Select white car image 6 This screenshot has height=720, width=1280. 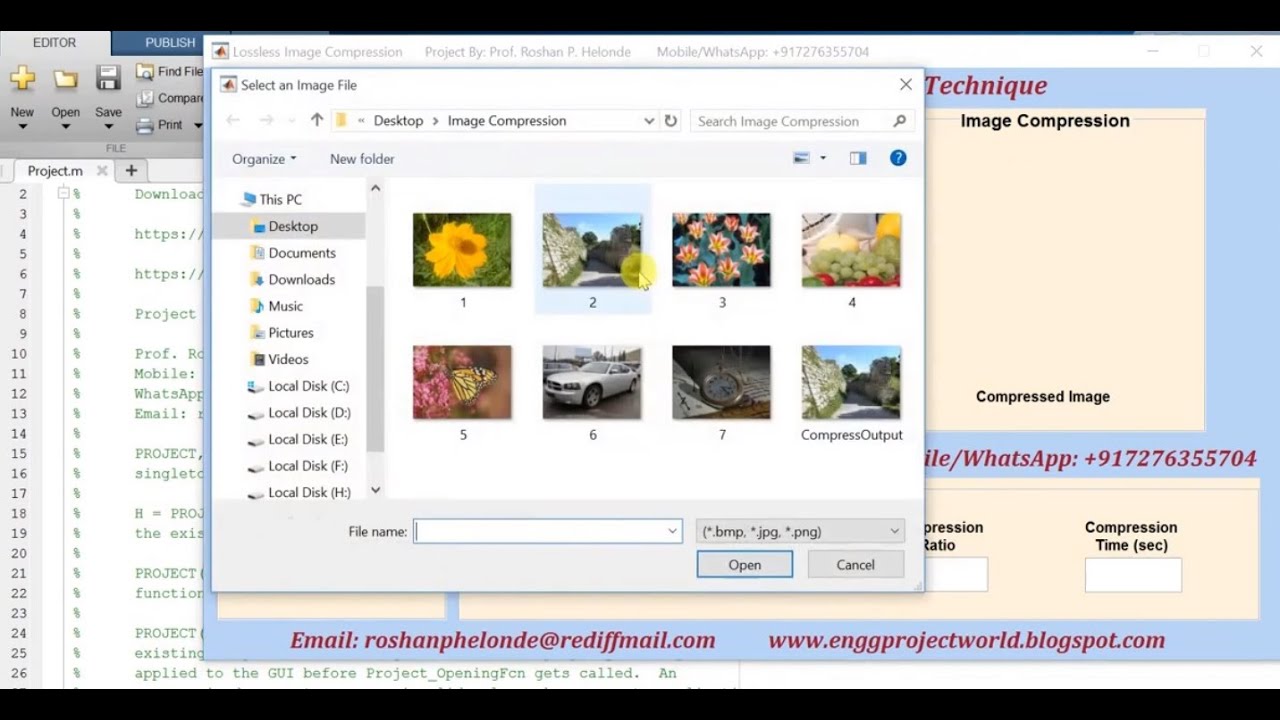(592, 382)
